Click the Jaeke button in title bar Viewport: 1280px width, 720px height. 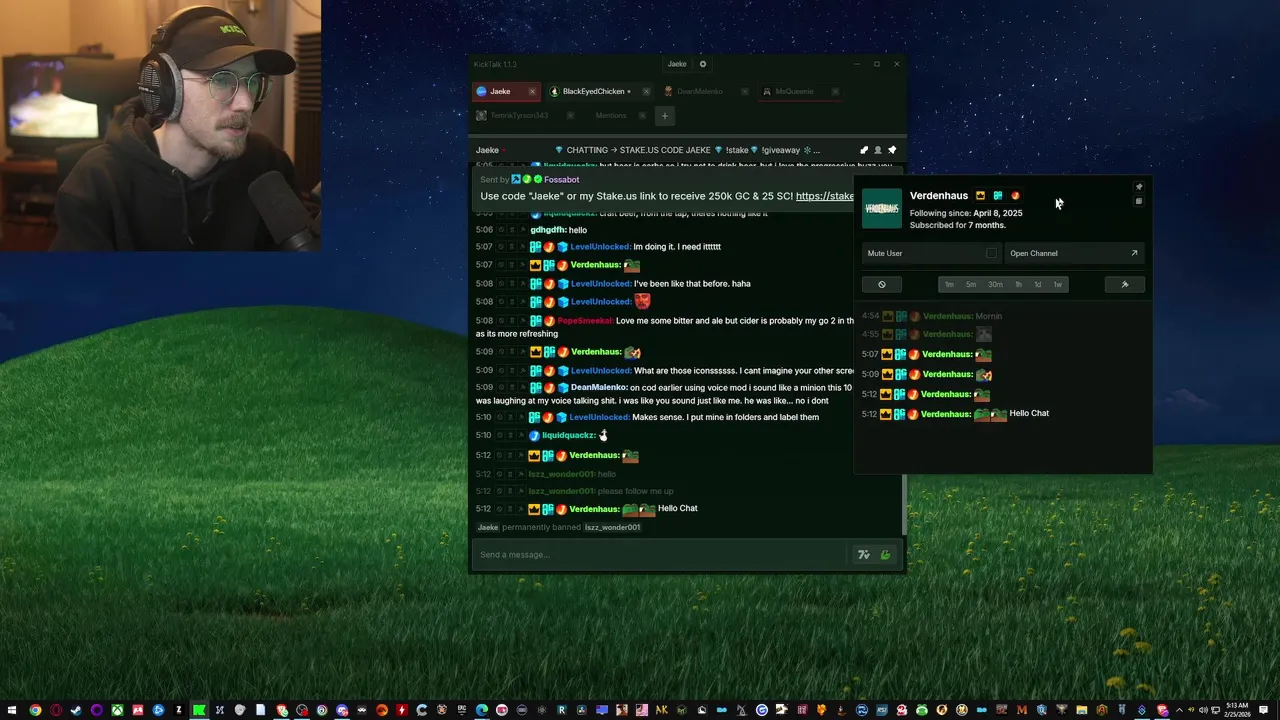[677, 64]
